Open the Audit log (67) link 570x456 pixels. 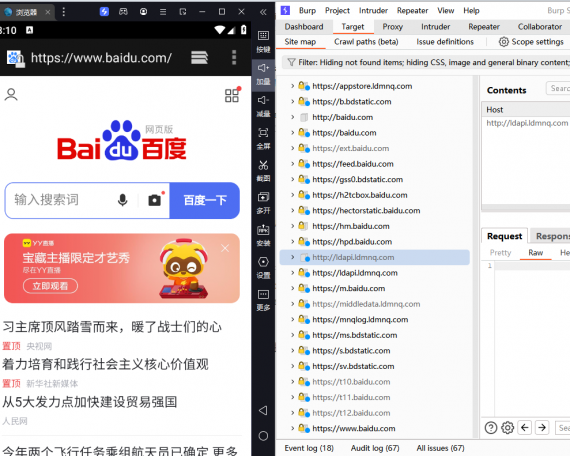[x=375, y=448]
